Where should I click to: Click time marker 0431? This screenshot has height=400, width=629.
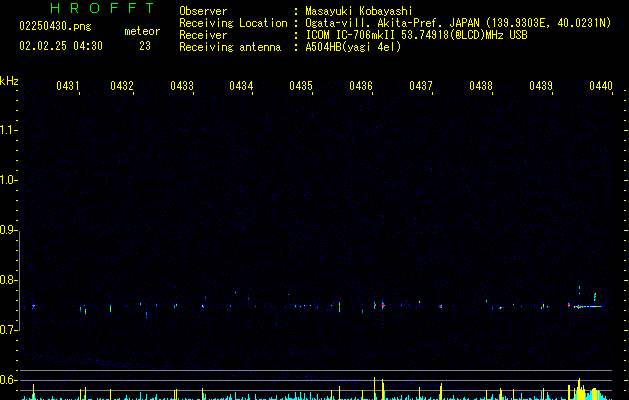pyautogui.click(x=68, y=85)
